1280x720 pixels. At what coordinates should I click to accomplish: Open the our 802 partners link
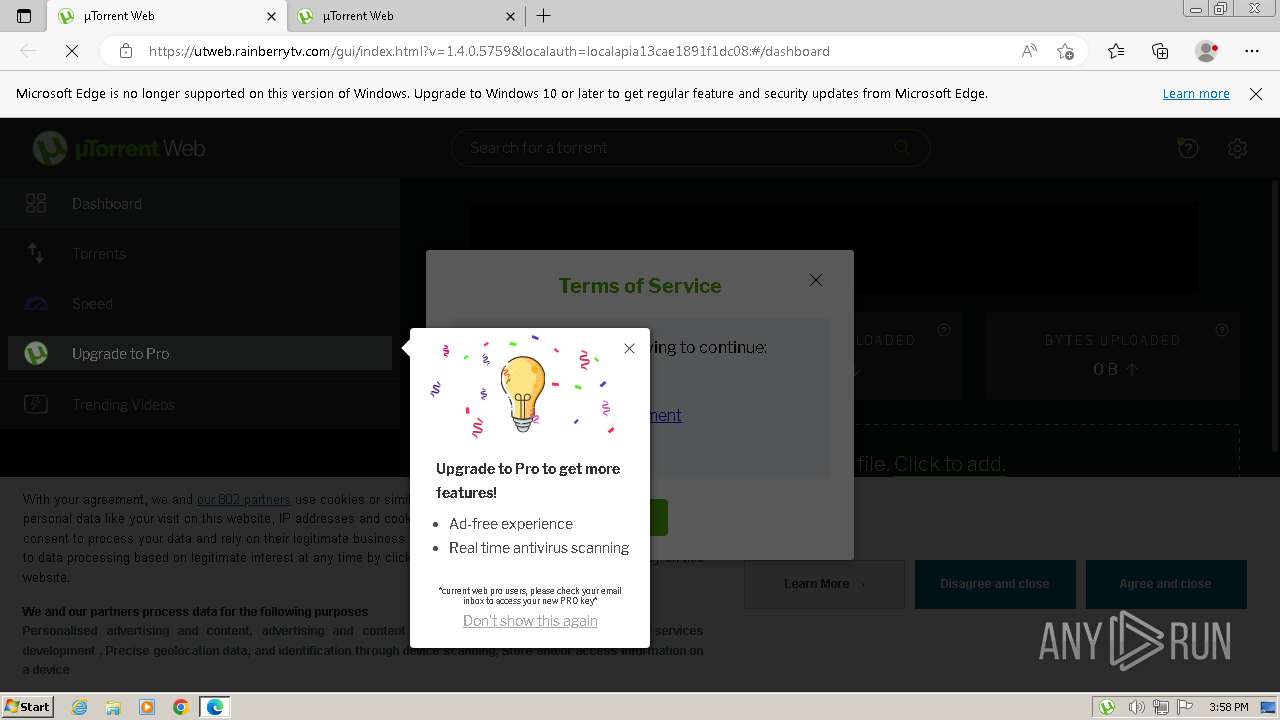pos(243,499)
